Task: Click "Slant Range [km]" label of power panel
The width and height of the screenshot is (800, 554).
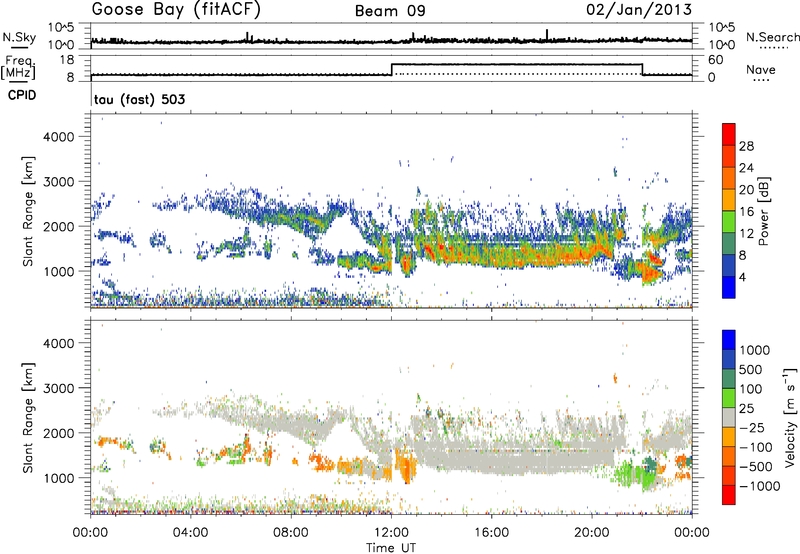Action: (x=28, y=211)
